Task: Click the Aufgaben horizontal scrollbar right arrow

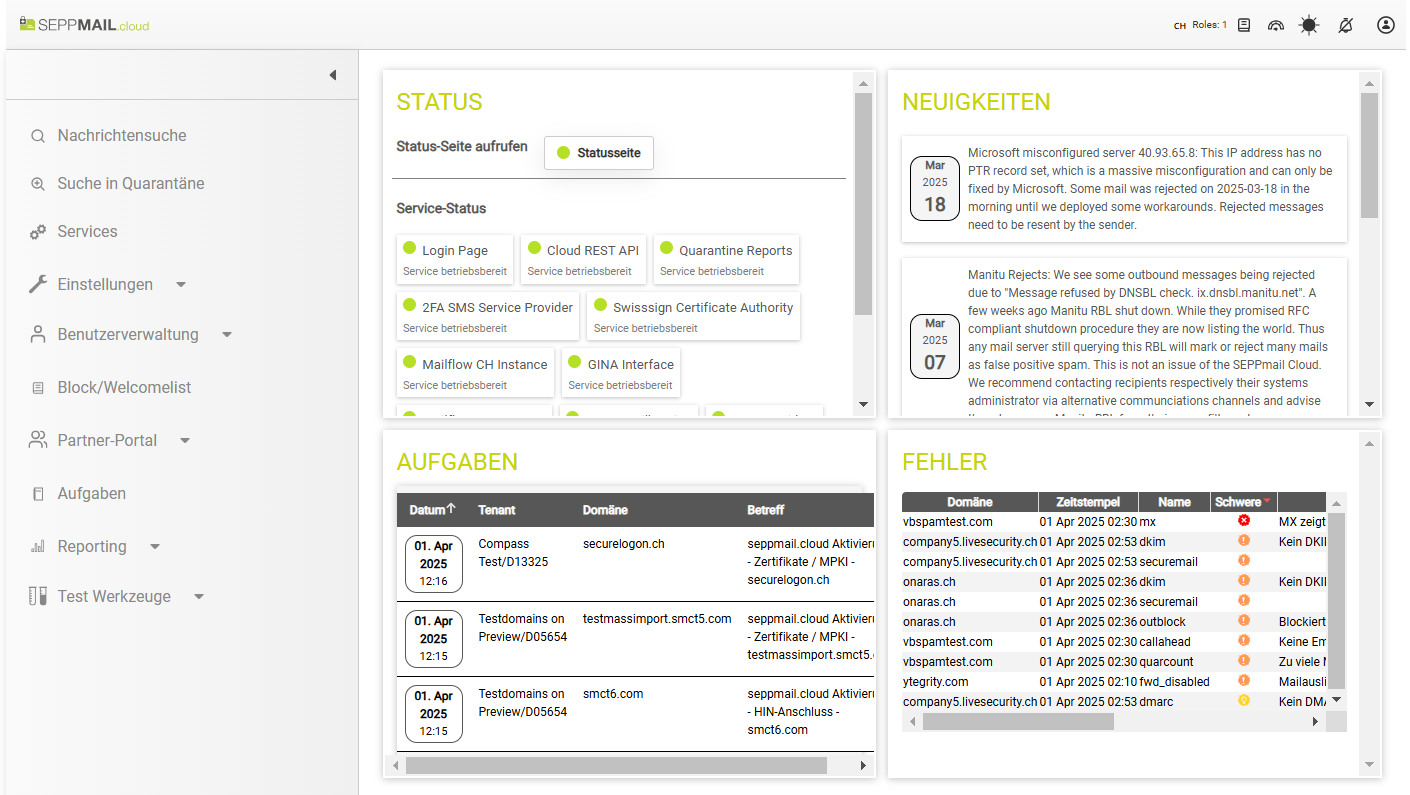Action: click(864, 765)
